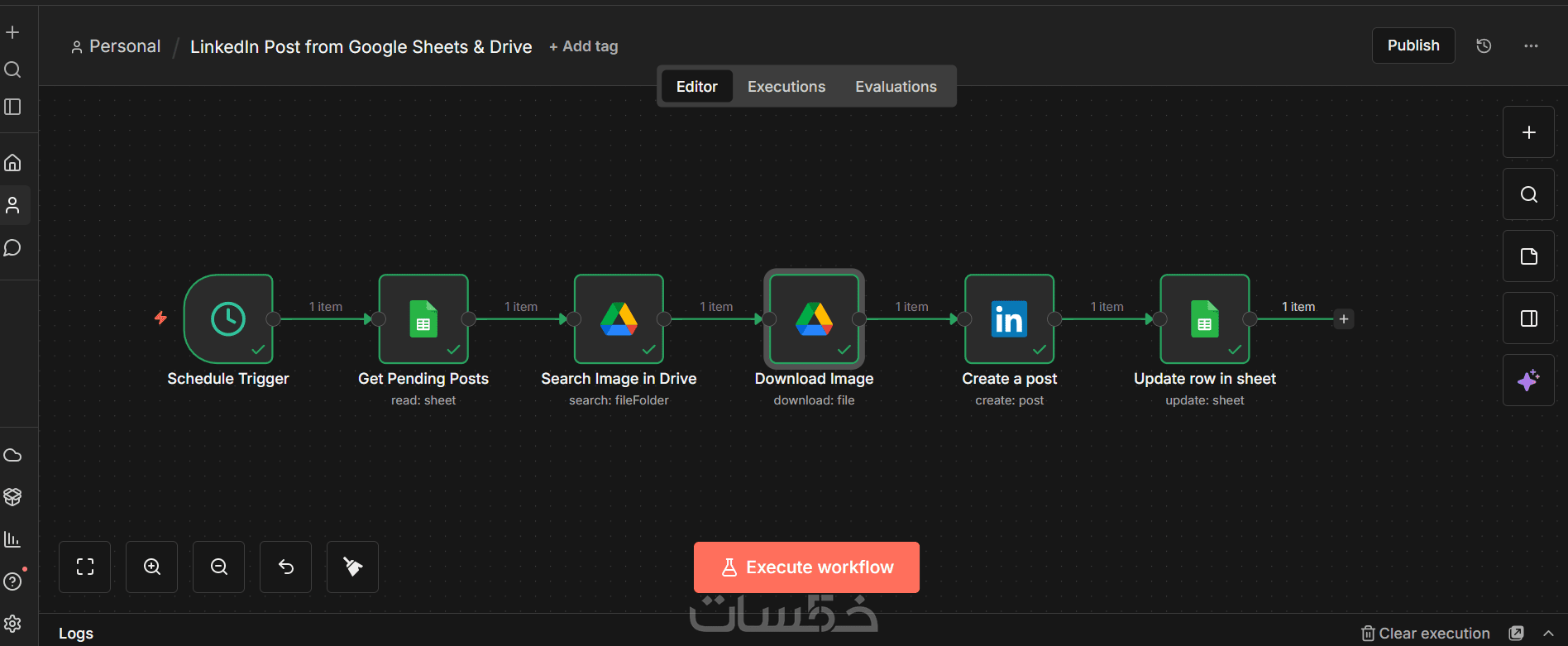Toggle the left sidebar panel icon
Viewport: 1568px width, 646px height.
click(x=12, y=107)
